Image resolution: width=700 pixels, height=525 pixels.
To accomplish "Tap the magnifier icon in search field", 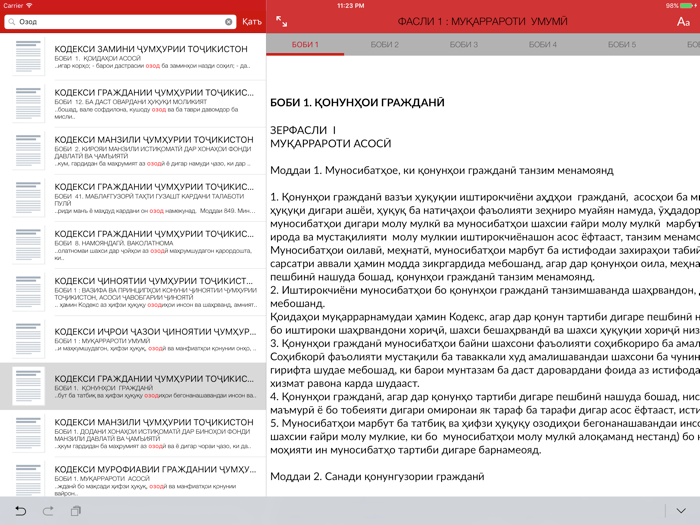I will pyautogui.click(x=12, y=21).
